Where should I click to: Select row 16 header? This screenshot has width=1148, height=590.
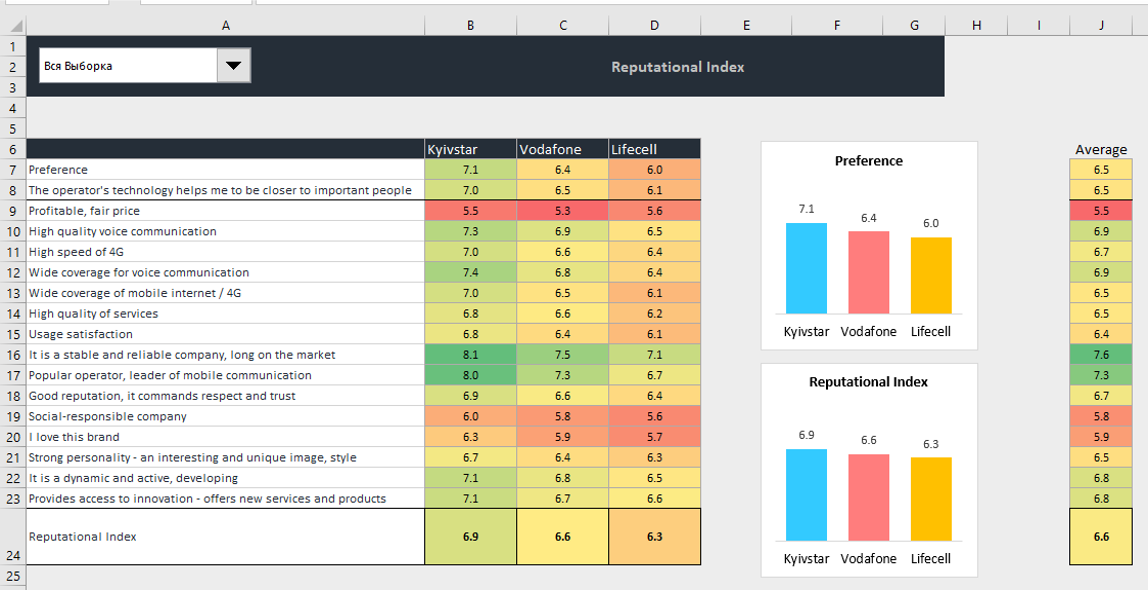(x=13, y=354)
